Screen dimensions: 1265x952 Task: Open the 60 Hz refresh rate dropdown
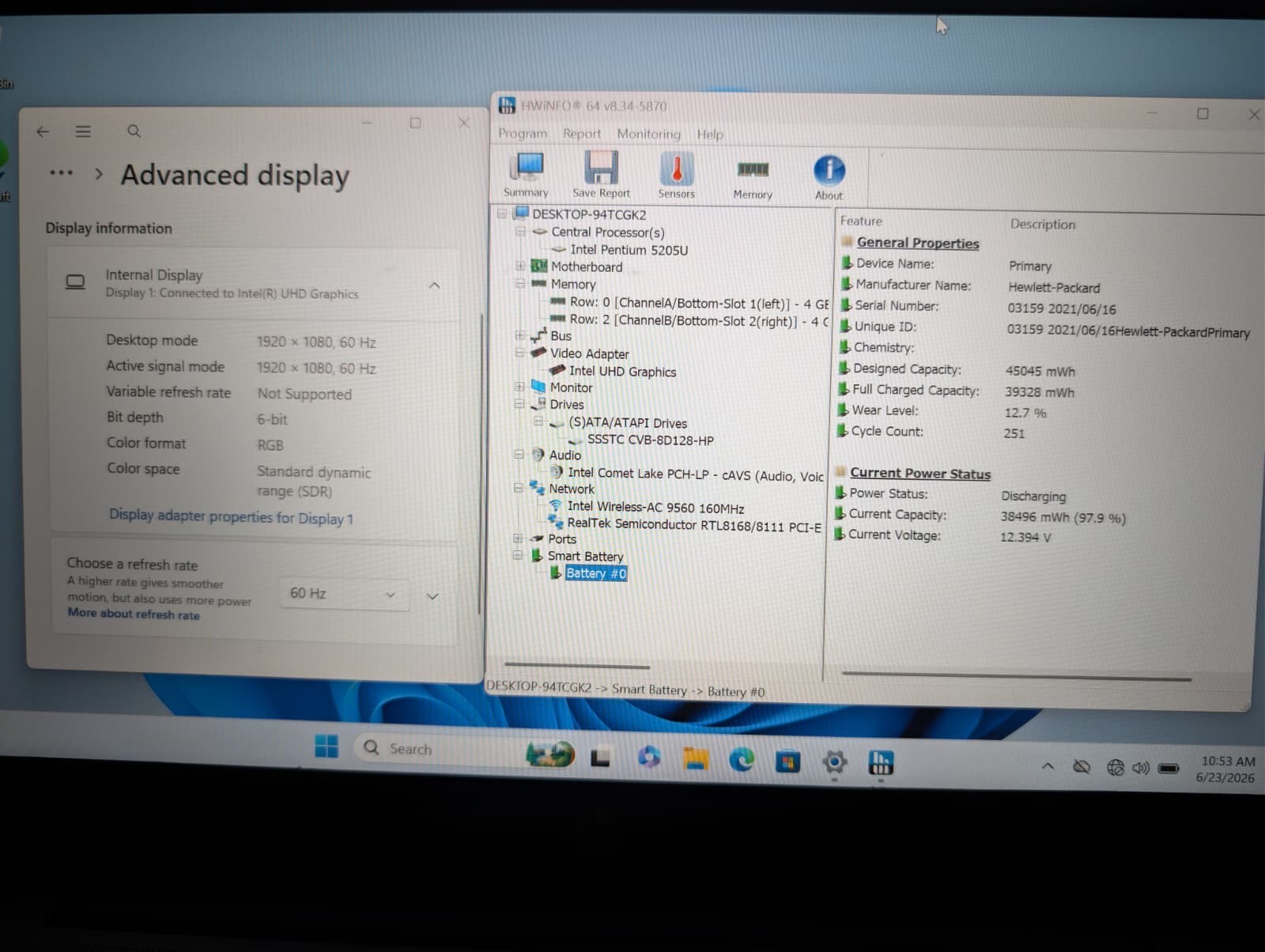(x=344, y=594)
